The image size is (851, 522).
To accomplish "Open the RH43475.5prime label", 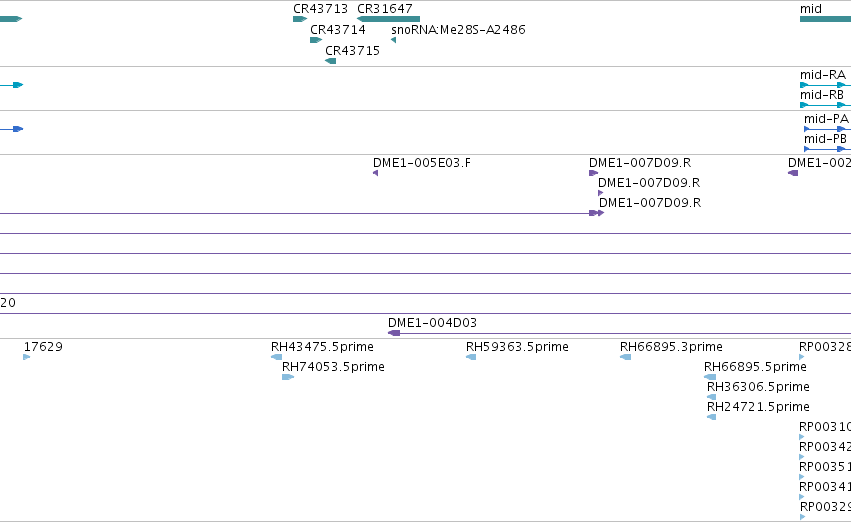I will (322, 347).
